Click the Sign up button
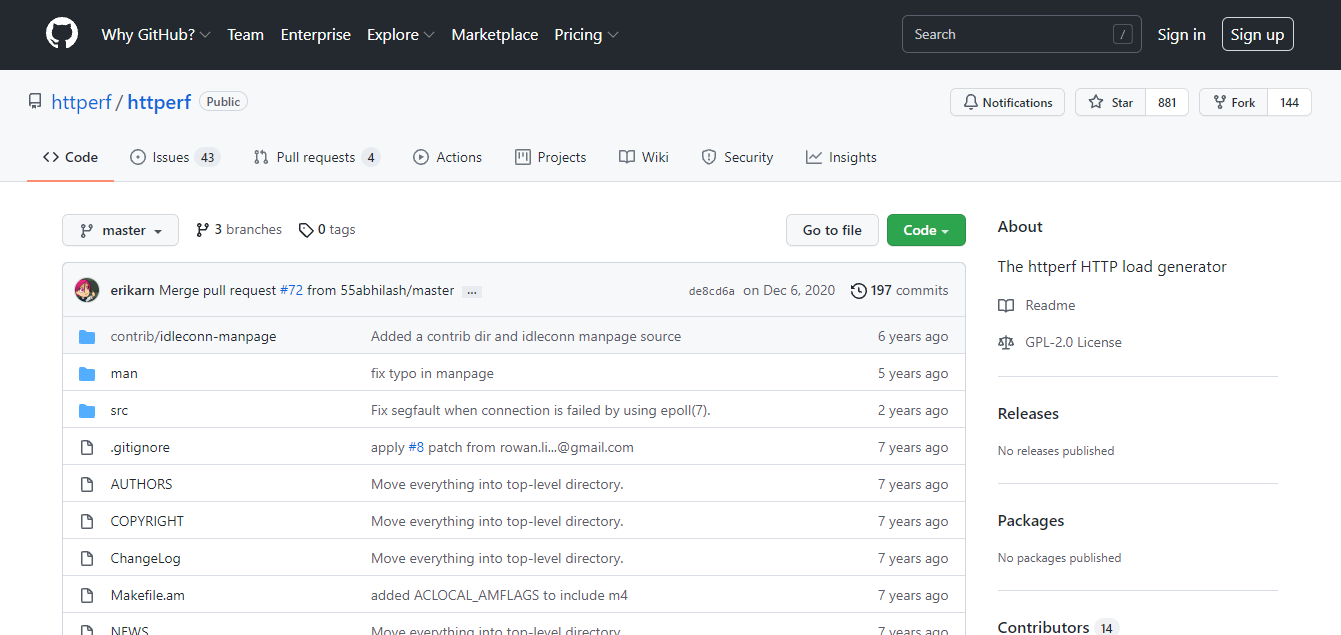The image size is (1341, 635). pyautogui.click(x=1257, y=34)
